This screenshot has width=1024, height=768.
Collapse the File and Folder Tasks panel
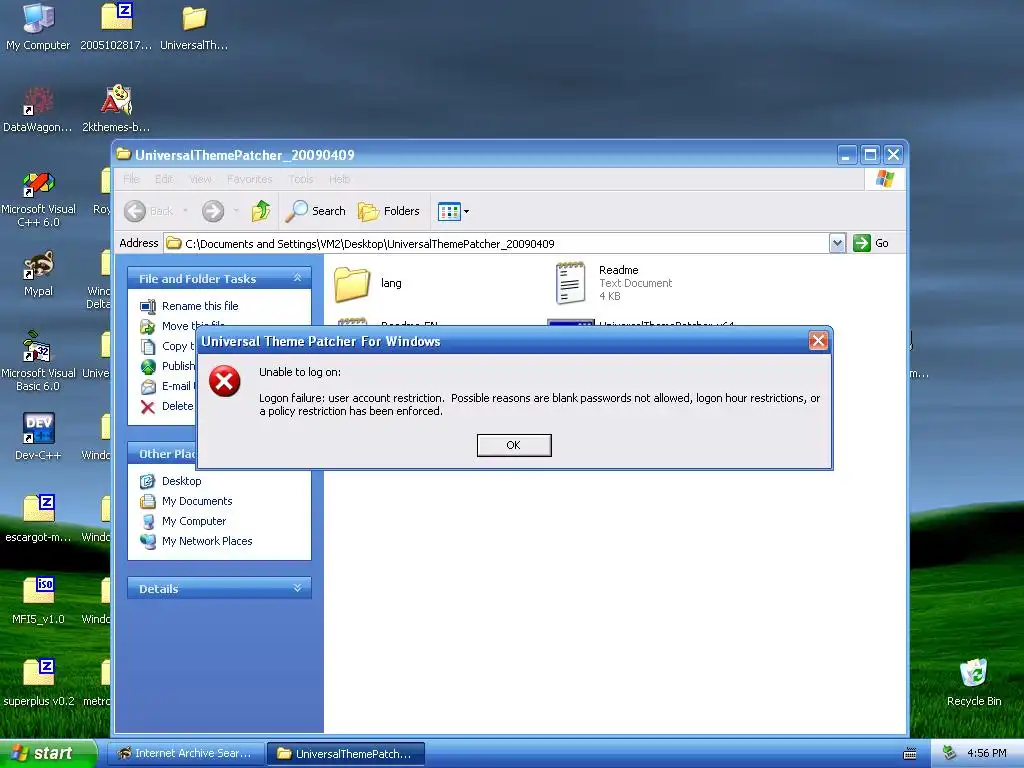point(297,278)
